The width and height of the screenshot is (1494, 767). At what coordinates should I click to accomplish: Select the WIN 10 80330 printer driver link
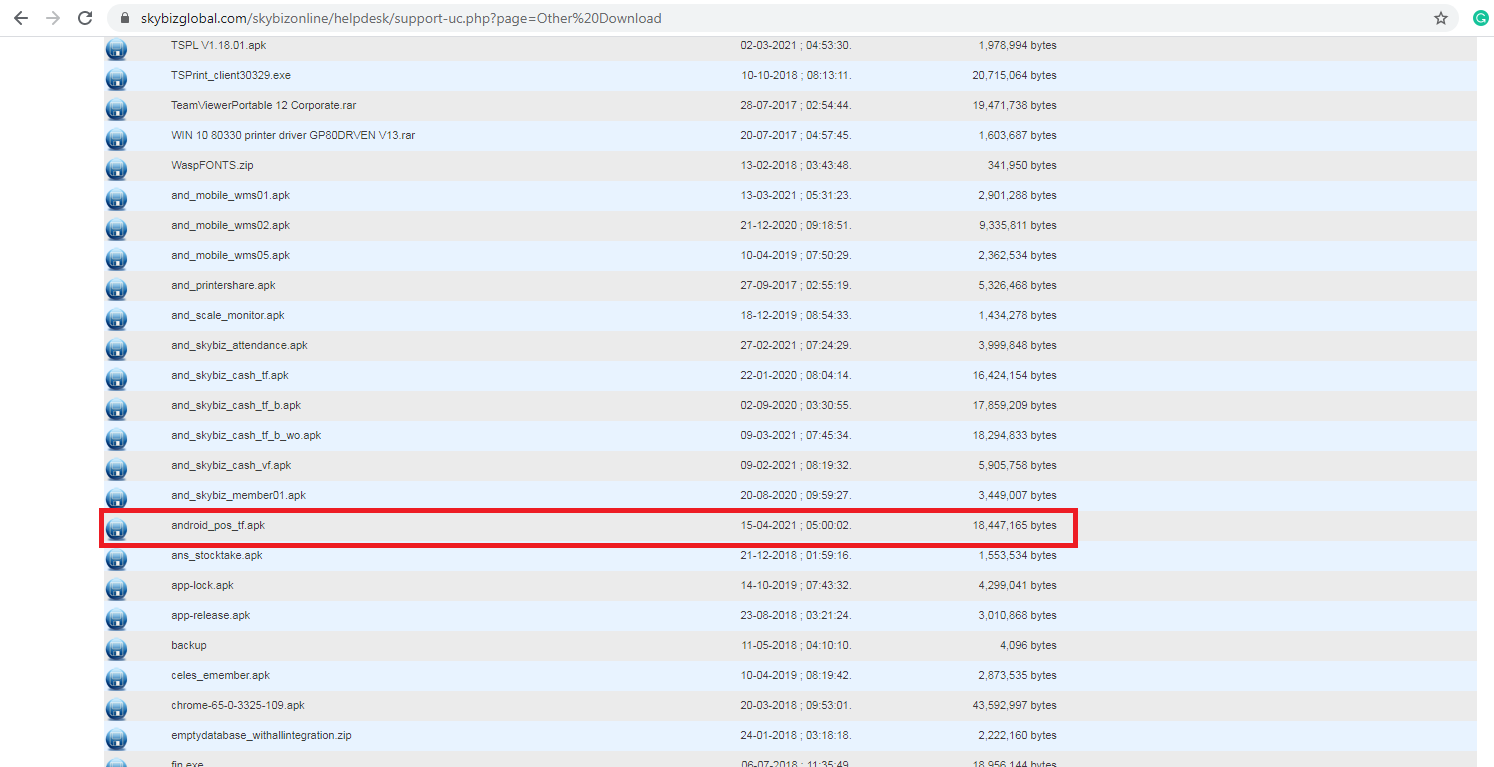292,135
